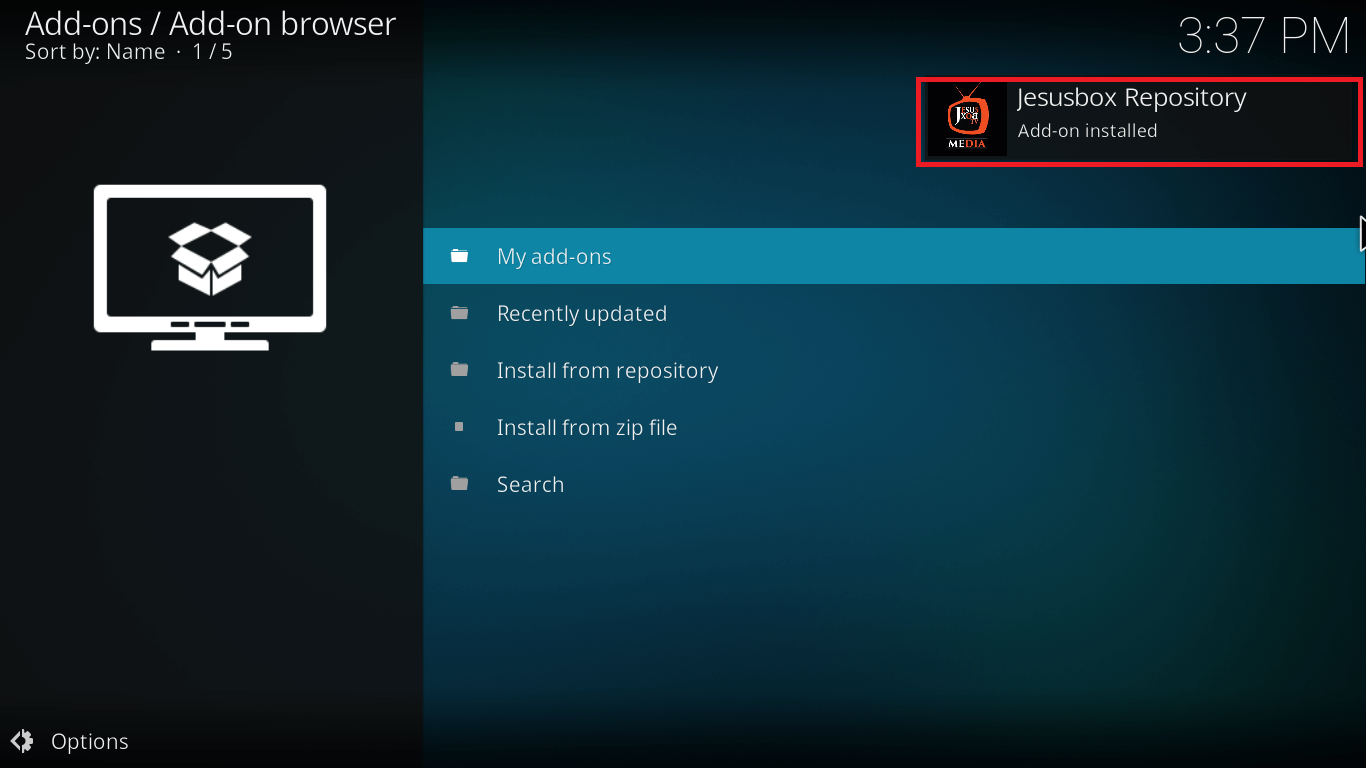This screenshot has height=768, width=1366.
Task: Click the Options gear icon
Action: pyautogui.click(x=22, y=741)
